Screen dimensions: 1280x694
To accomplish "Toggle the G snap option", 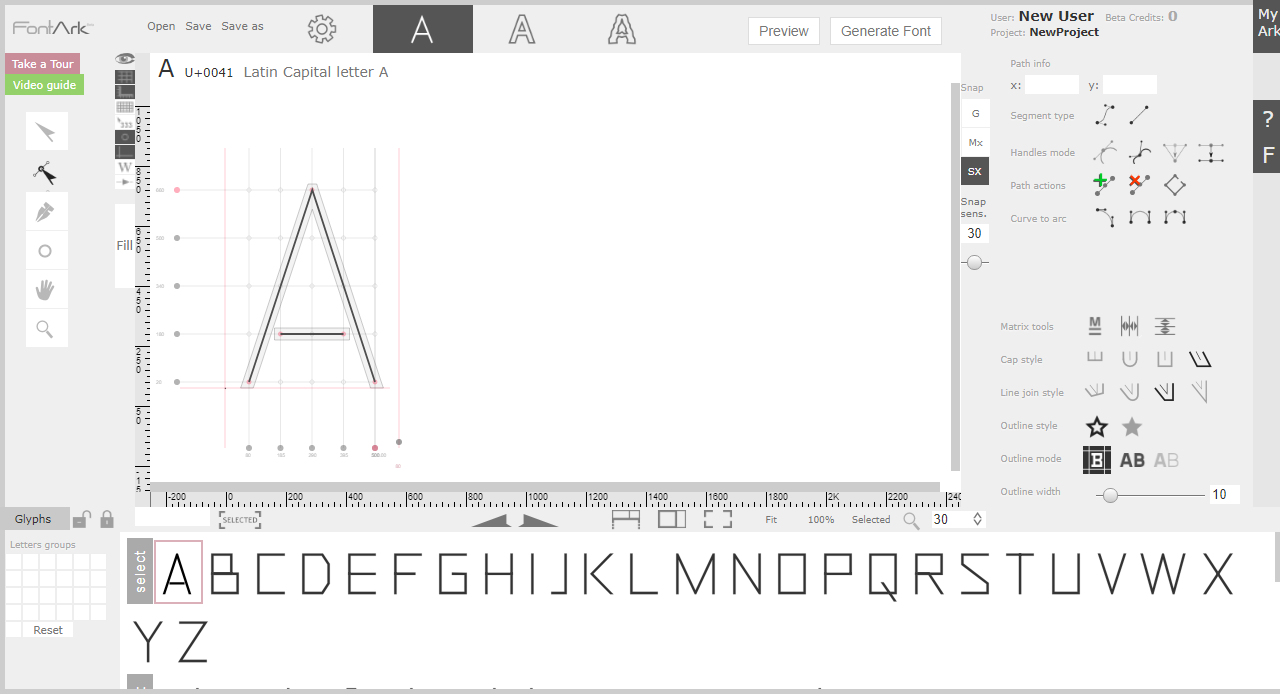I will 975,114.
